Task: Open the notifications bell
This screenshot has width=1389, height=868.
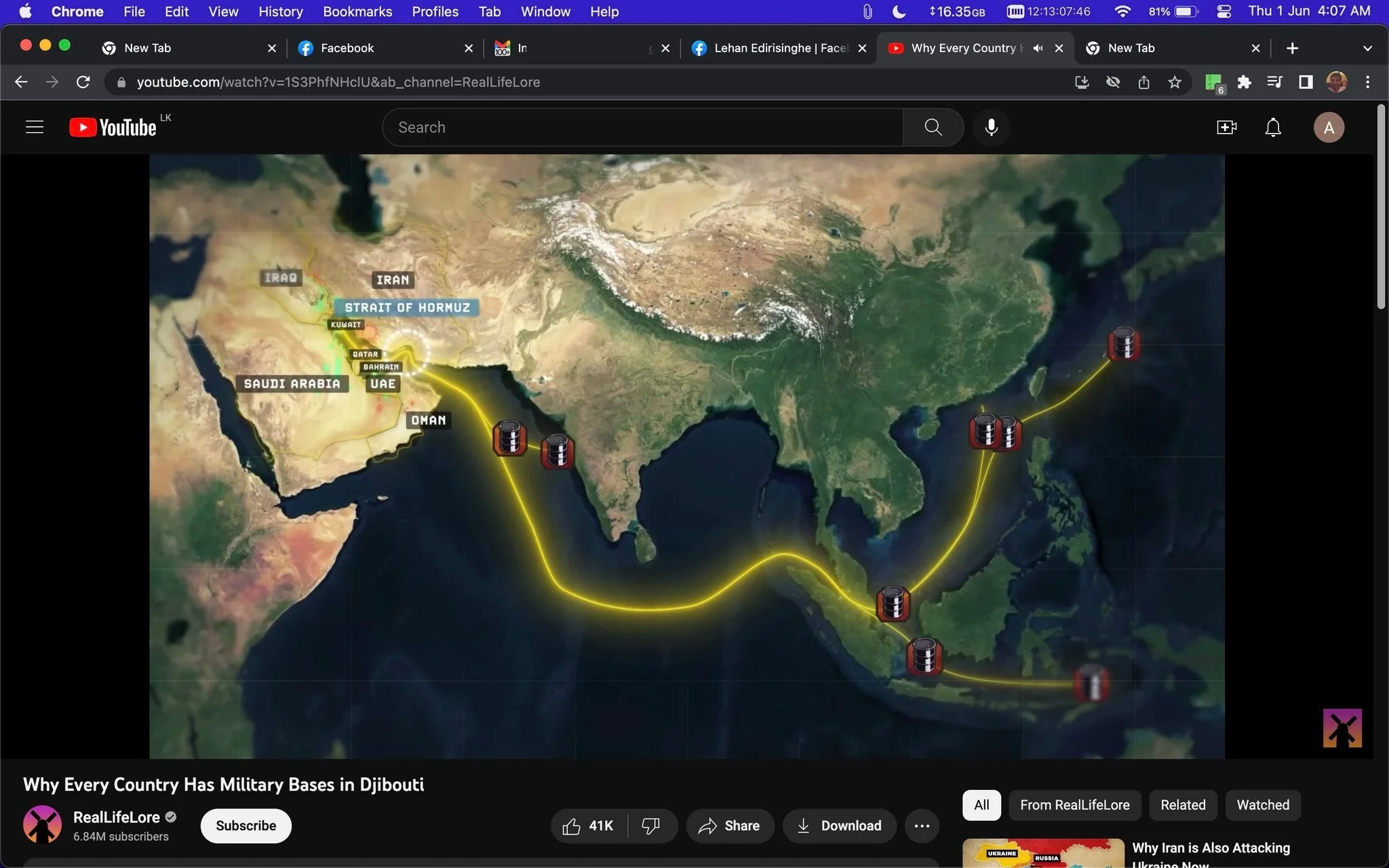Action: point(1273,127)
